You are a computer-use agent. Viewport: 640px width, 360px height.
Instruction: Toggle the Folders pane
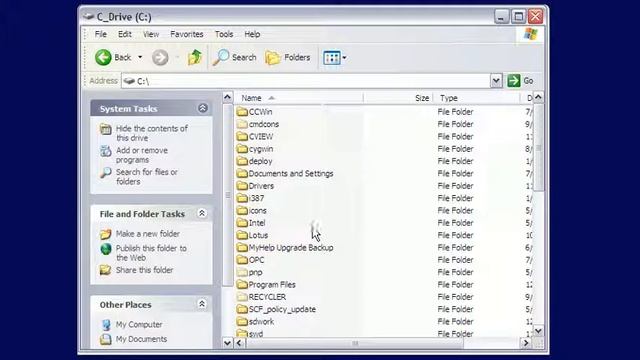click(288, 58)
